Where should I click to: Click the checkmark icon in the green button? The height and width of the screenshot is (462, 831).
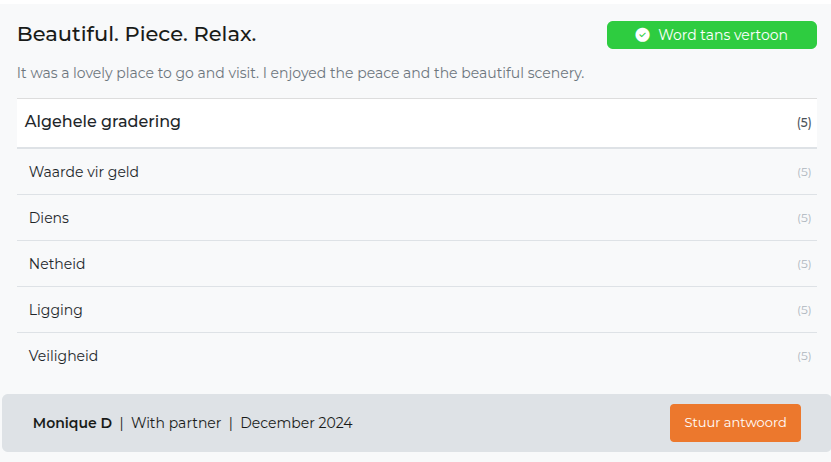tap(642, 35)
